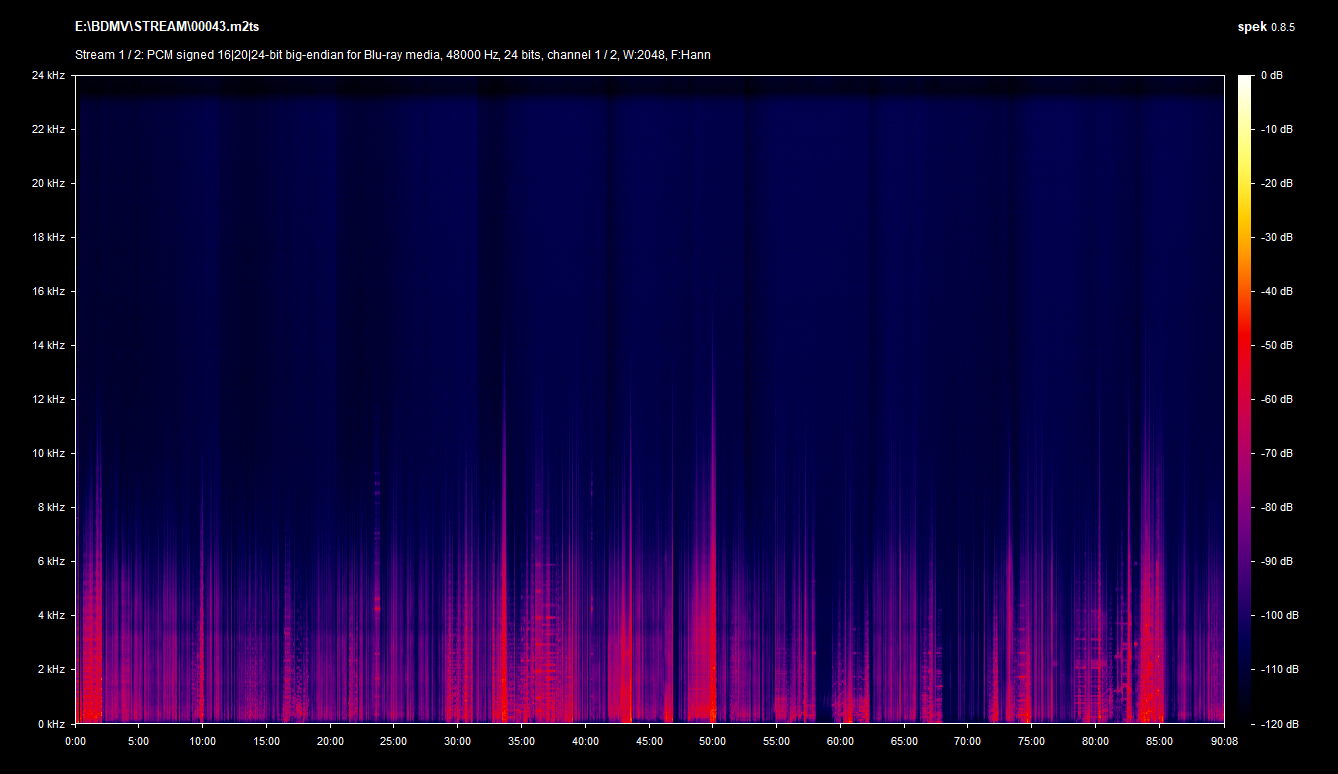Click the 75:00 time axis marker
The width and height of the screenshot is (1338, 774).
pos(1031,741)
